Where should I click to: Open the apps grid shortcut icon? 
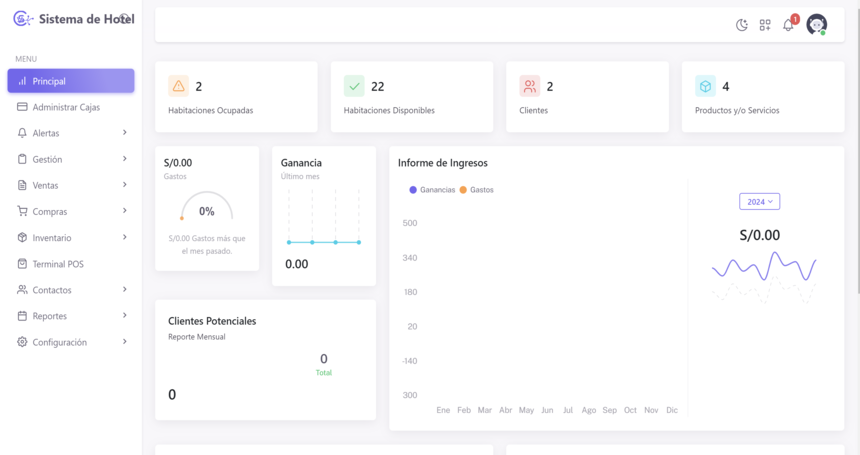point(765,25)
